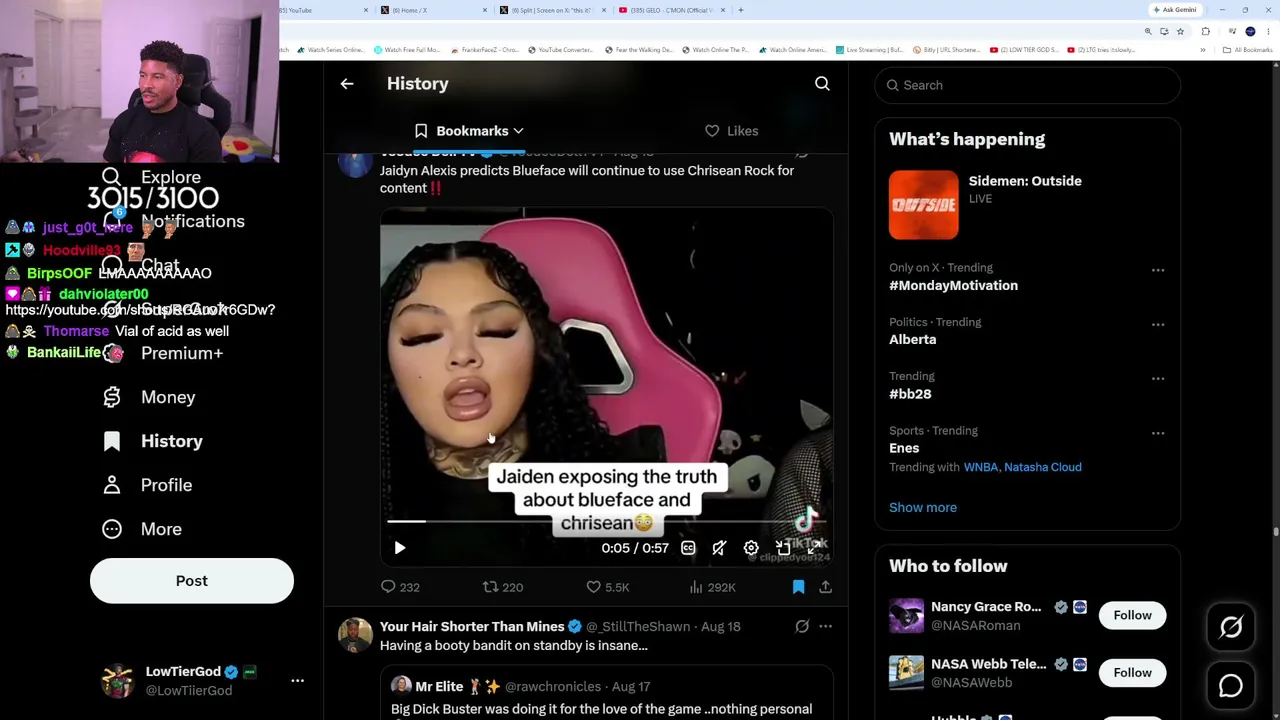Image resolution: width=1280 pixels, height=720 pixels.
Task: Open avatar of Your Hair Shorter Than Mines
Action: [x=355, y=635]
